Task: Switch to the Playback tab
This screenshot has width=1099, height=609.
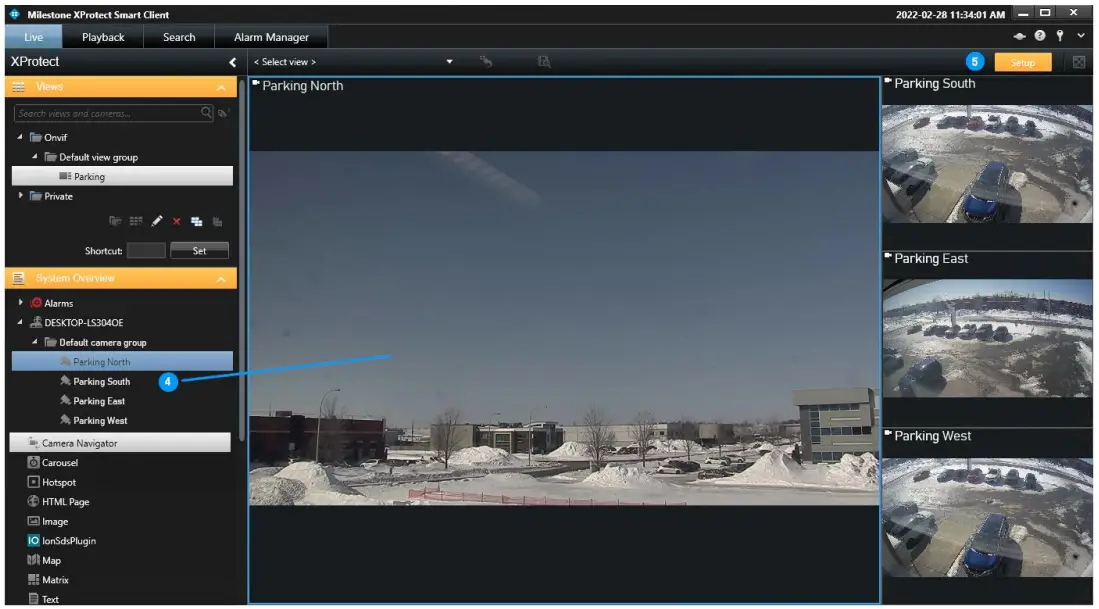Action: (104, 36)
